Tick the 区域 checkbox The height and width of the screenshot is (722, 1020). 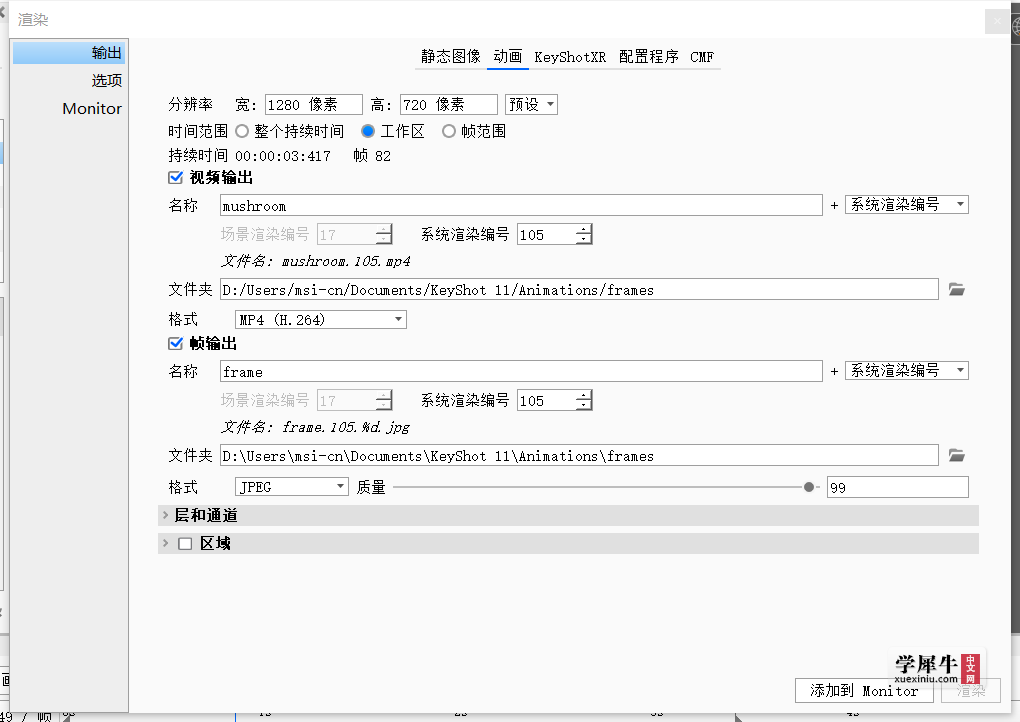[x=185, y=544]
